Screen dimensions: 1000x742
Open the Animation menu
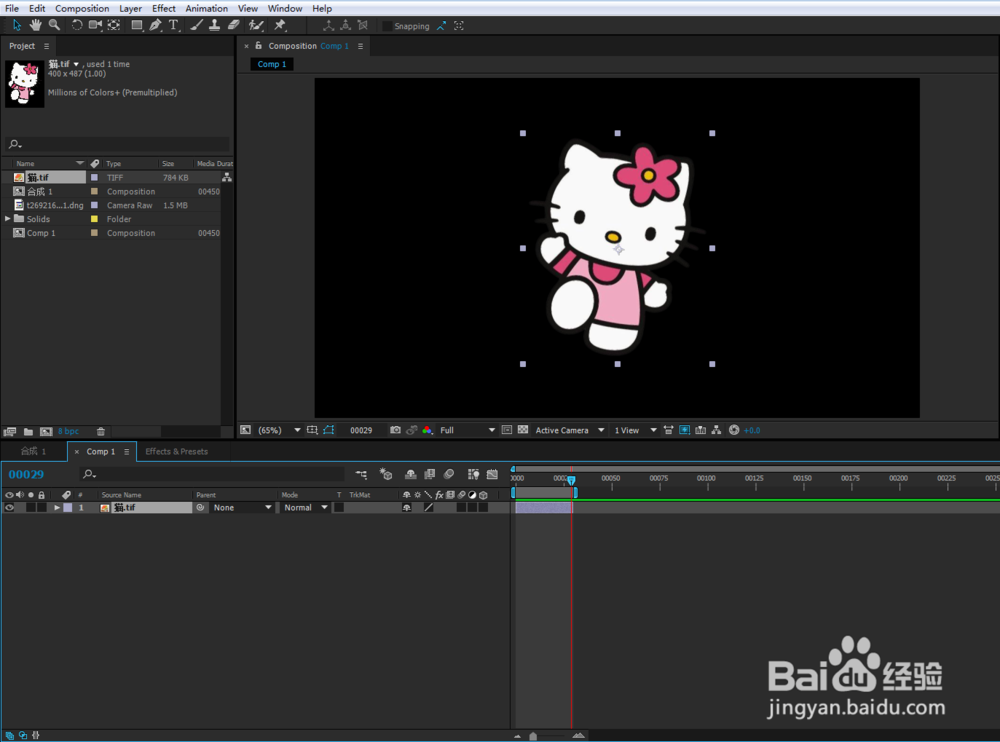pyautogui.click(x=206, y=8)
